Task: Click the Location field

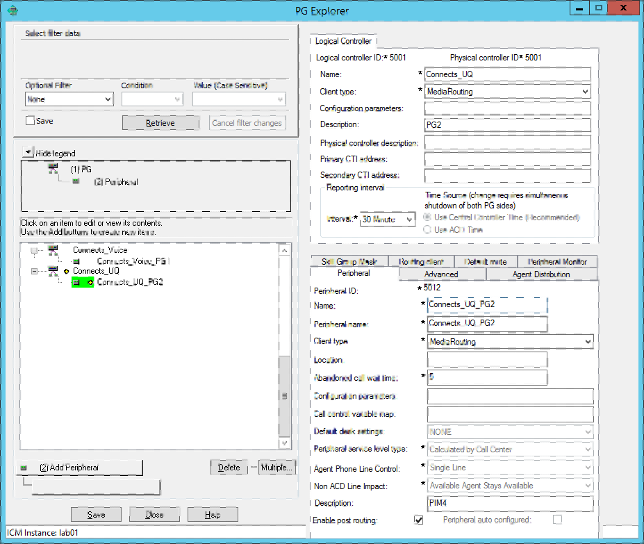Action: coord(487,360)
